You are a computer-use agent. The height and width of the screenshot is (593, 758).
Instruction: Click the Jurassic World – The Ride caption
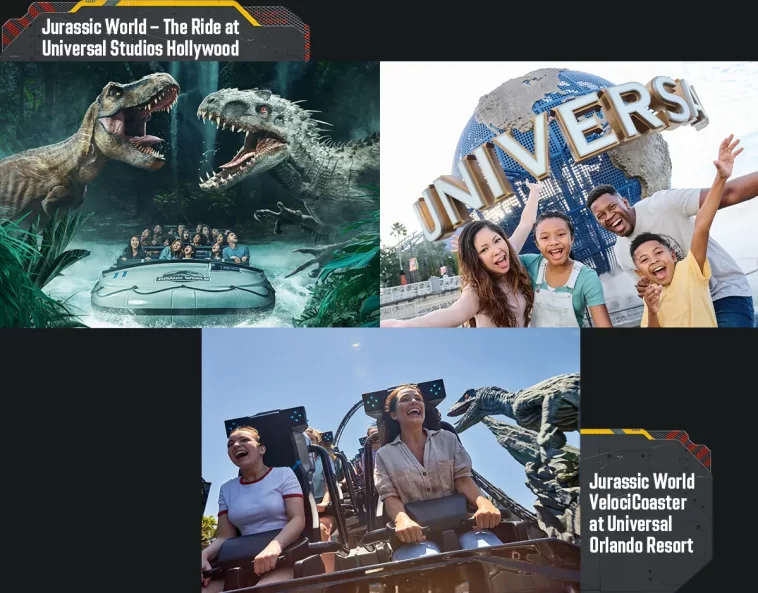pyautogui.click(x=140, y=37)
